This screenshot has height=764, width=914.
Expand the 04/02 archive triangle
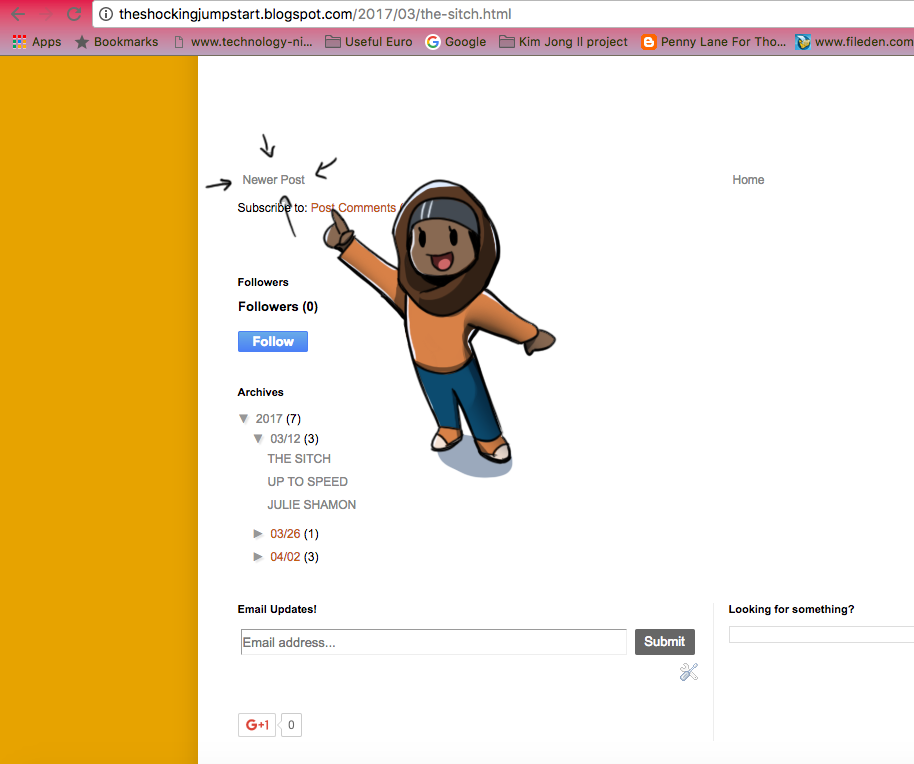click(258, 557)
